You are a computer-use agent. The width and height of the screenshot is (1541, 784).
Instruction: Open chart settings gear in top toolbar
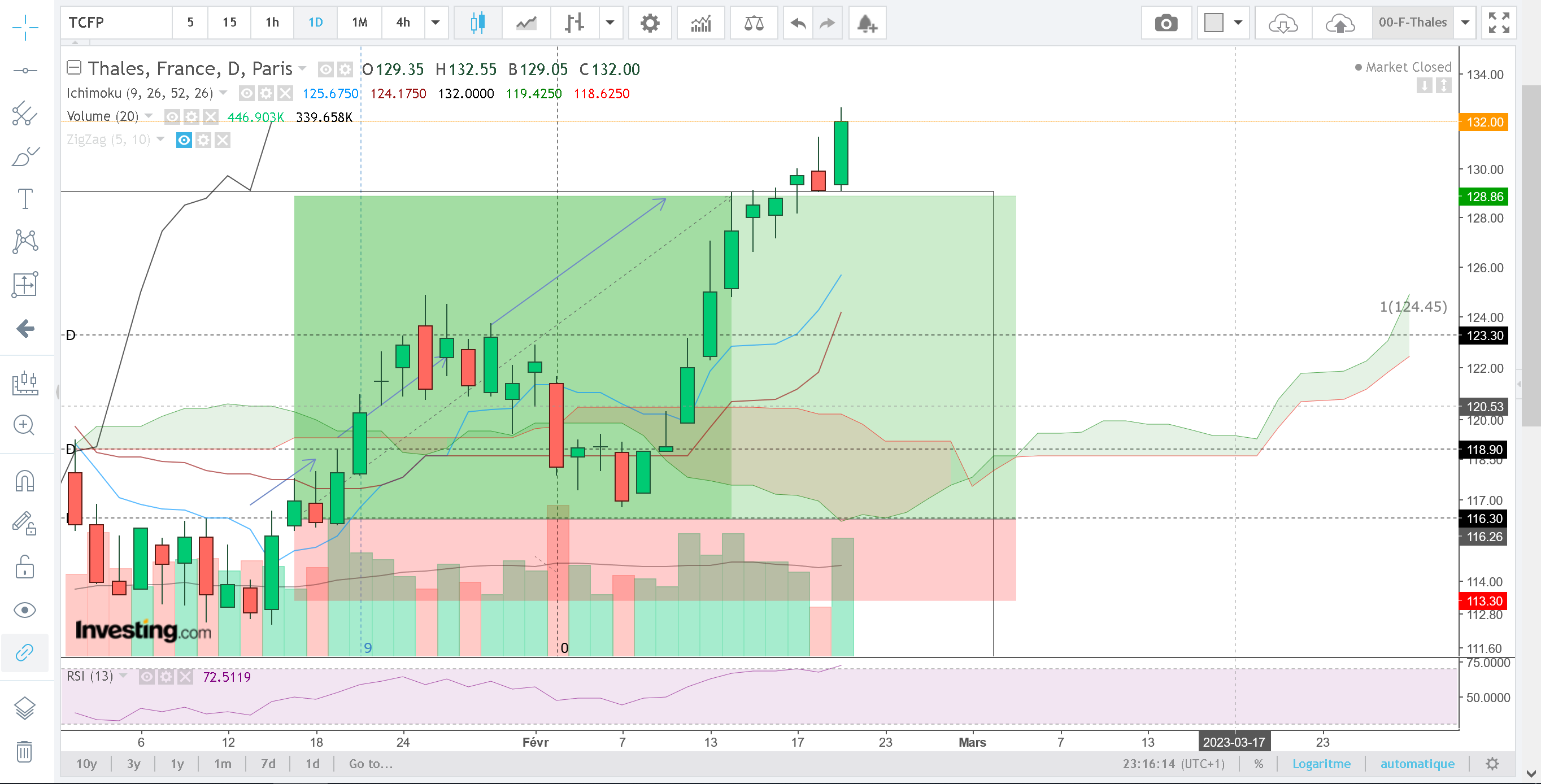650,23
